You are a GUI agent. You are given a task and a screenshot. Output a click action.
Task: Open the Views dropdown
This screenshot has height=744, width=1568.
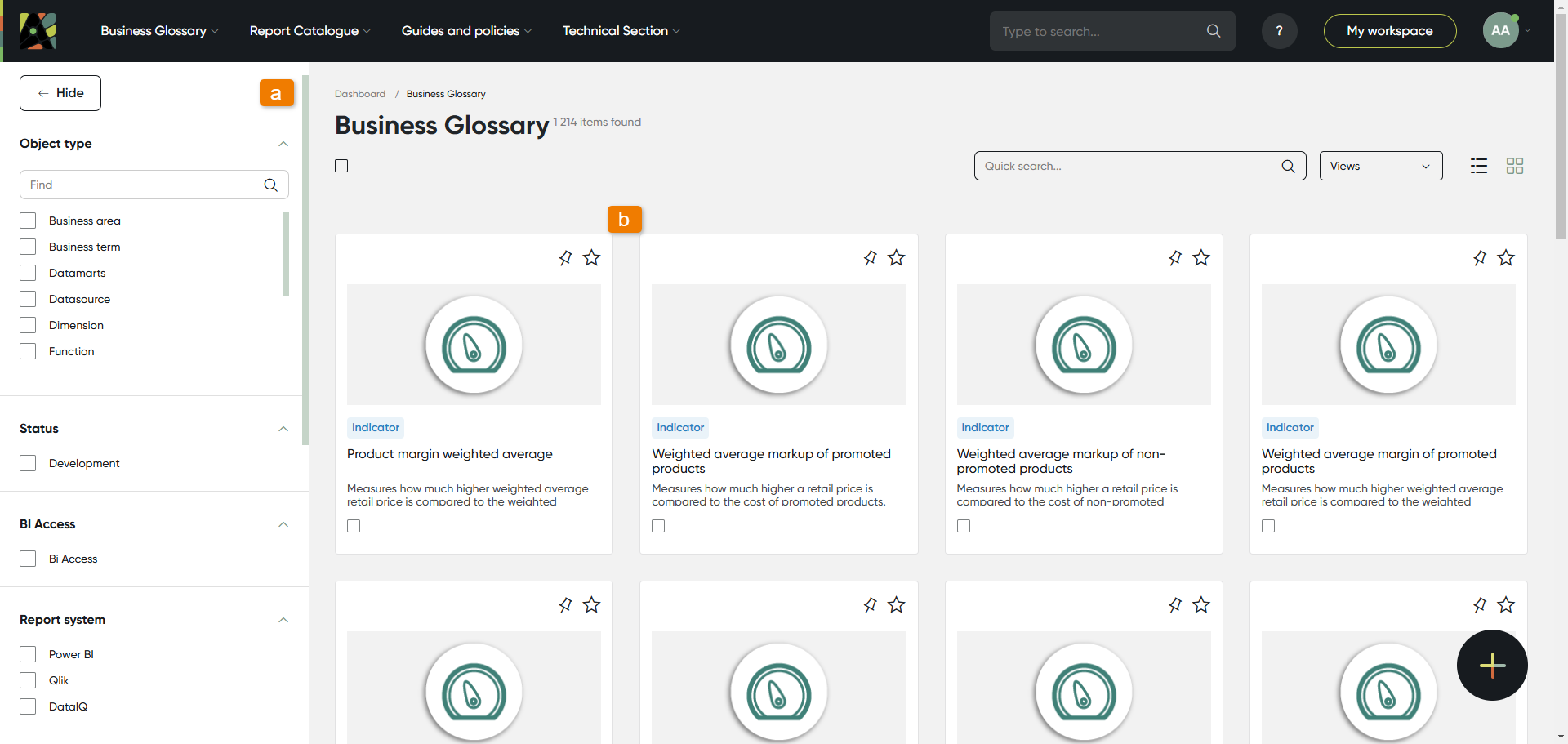coord(1380,166)
